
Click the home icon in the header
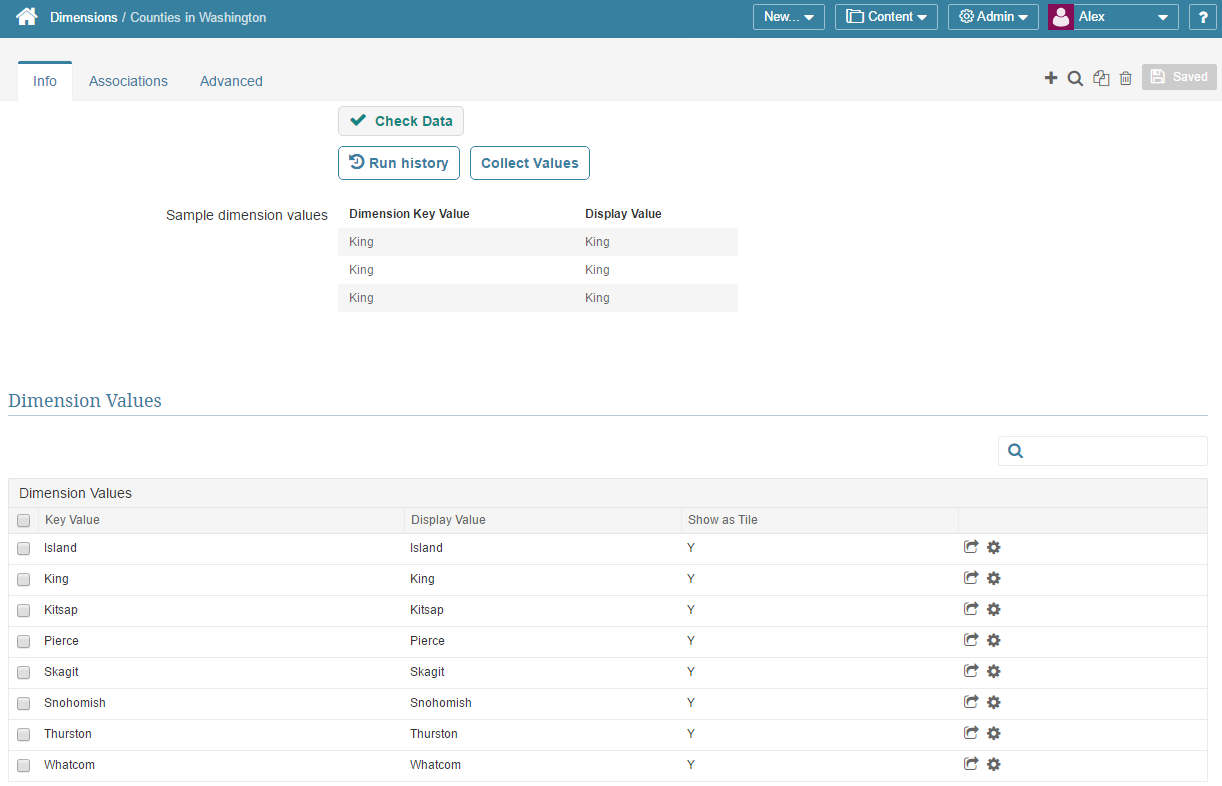click(x=26, y=16)
